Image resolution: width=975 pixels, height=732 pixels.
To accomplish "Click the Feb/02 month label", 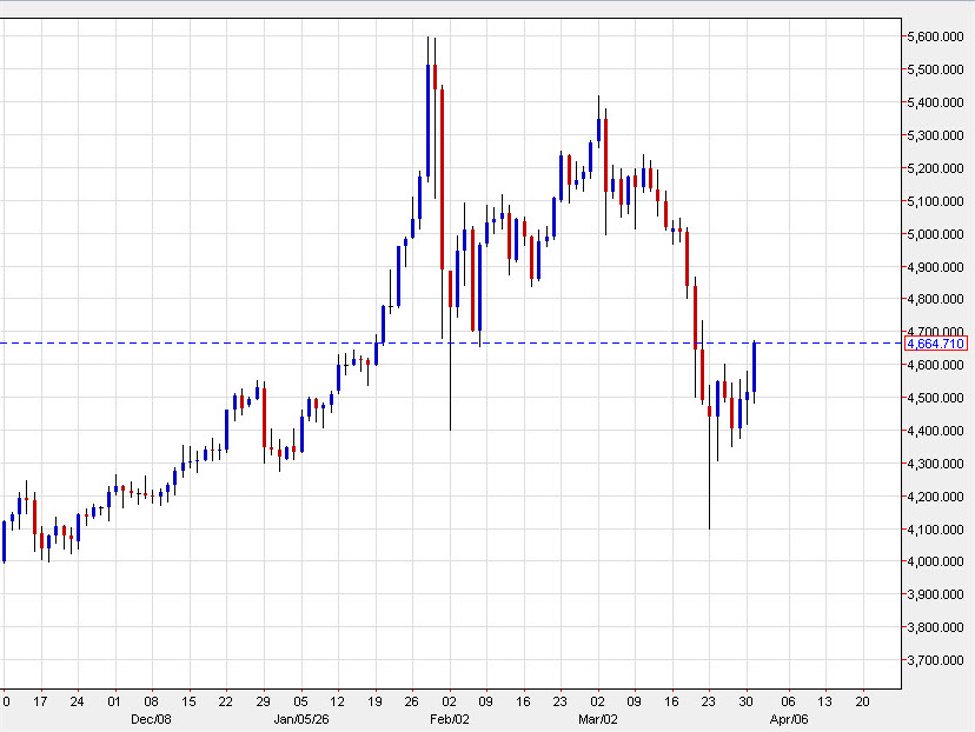I will click(x=445, y=718).
